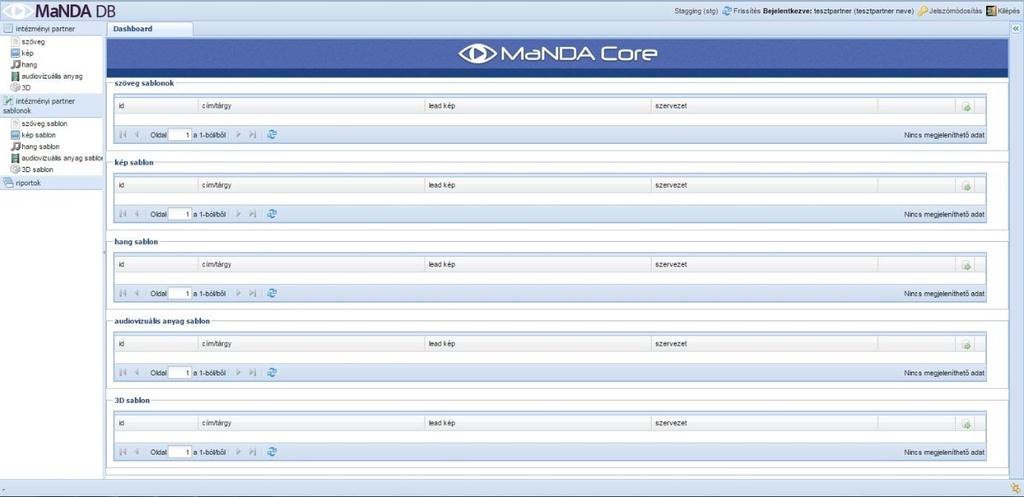Image resolution: width=1024 pixels, height=497 pixels.
Task: Go to next page in szöveg sablonok
Action: pyautogui.click(x=238, y=135)
